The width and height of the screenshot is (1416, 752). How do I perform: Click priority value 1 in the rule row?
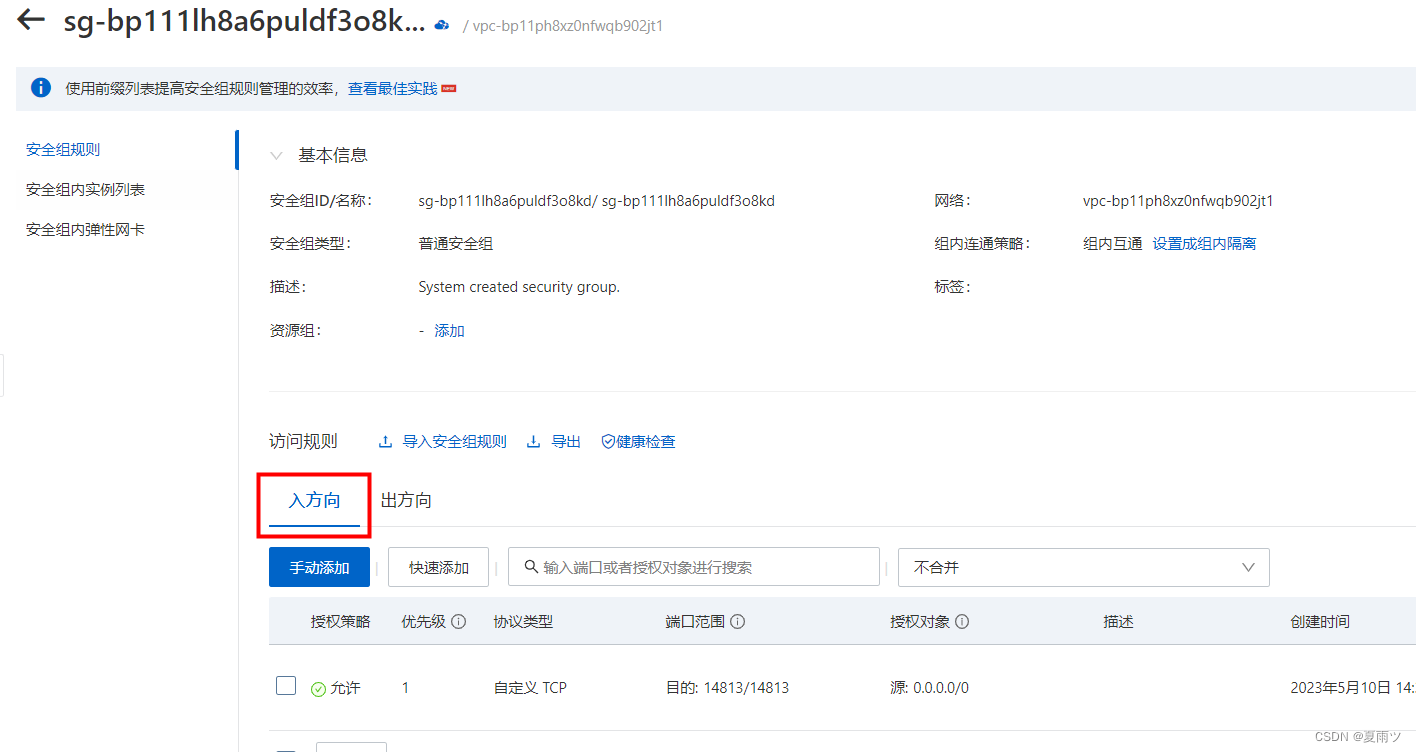406,688
